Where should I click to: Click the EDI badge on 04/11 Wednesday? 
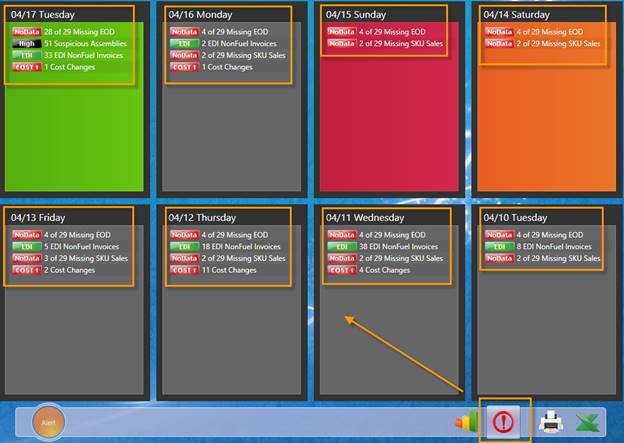(341, 247)
